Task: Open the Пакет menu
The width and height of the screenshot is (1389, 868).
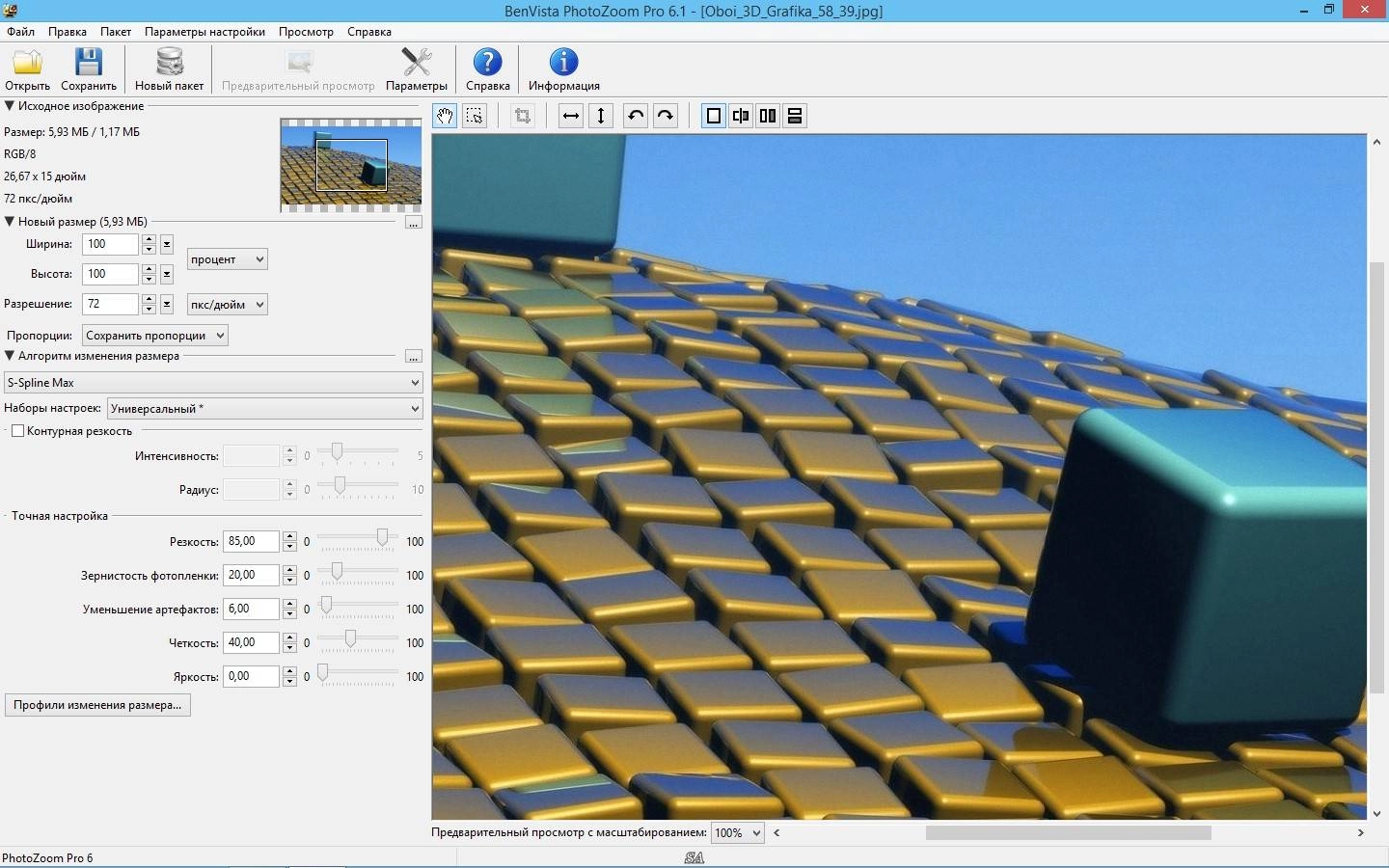Action: (116, 32)
